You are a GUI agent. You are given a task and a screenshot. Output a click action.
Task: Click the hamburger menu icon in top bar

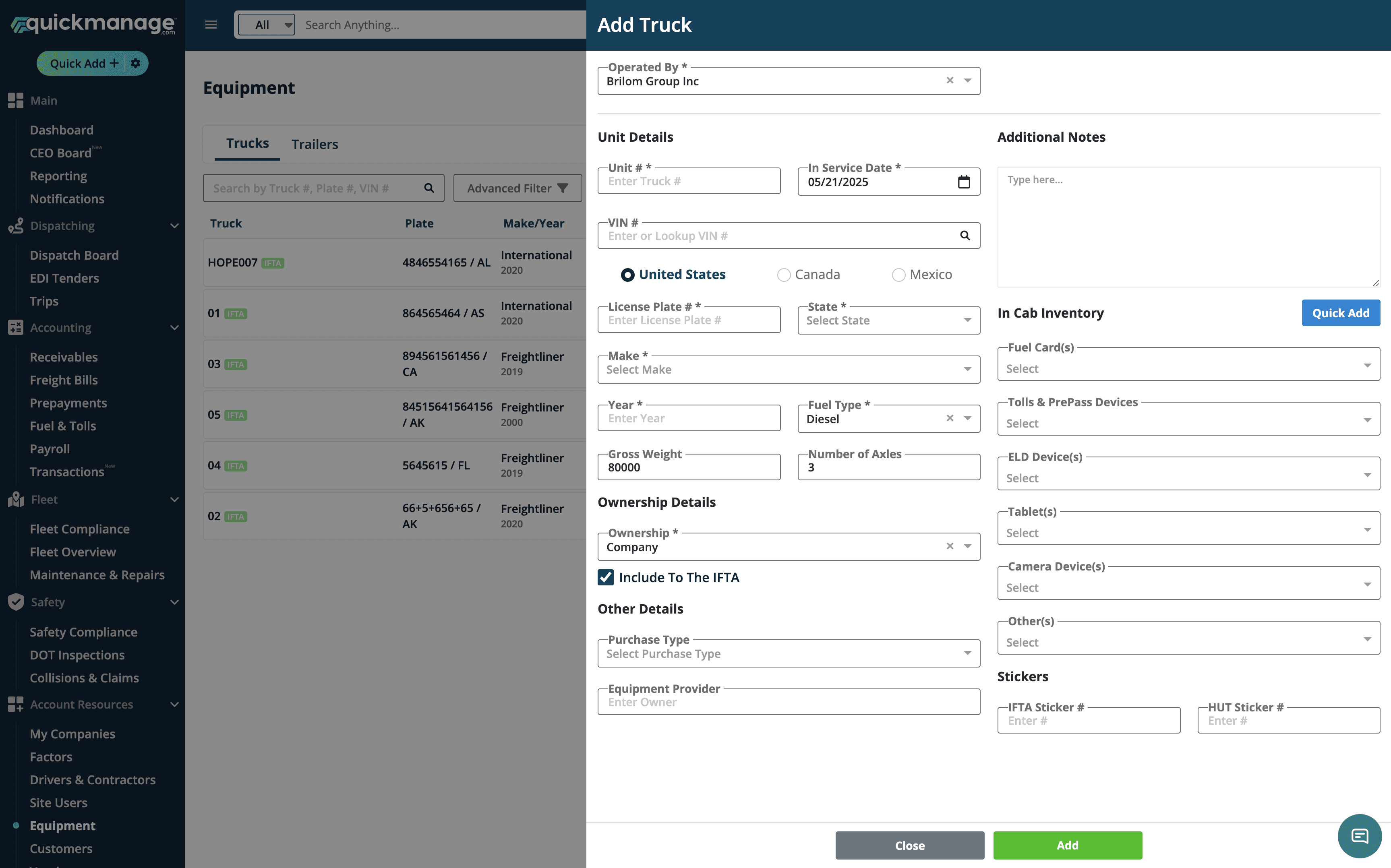[211, 25]
